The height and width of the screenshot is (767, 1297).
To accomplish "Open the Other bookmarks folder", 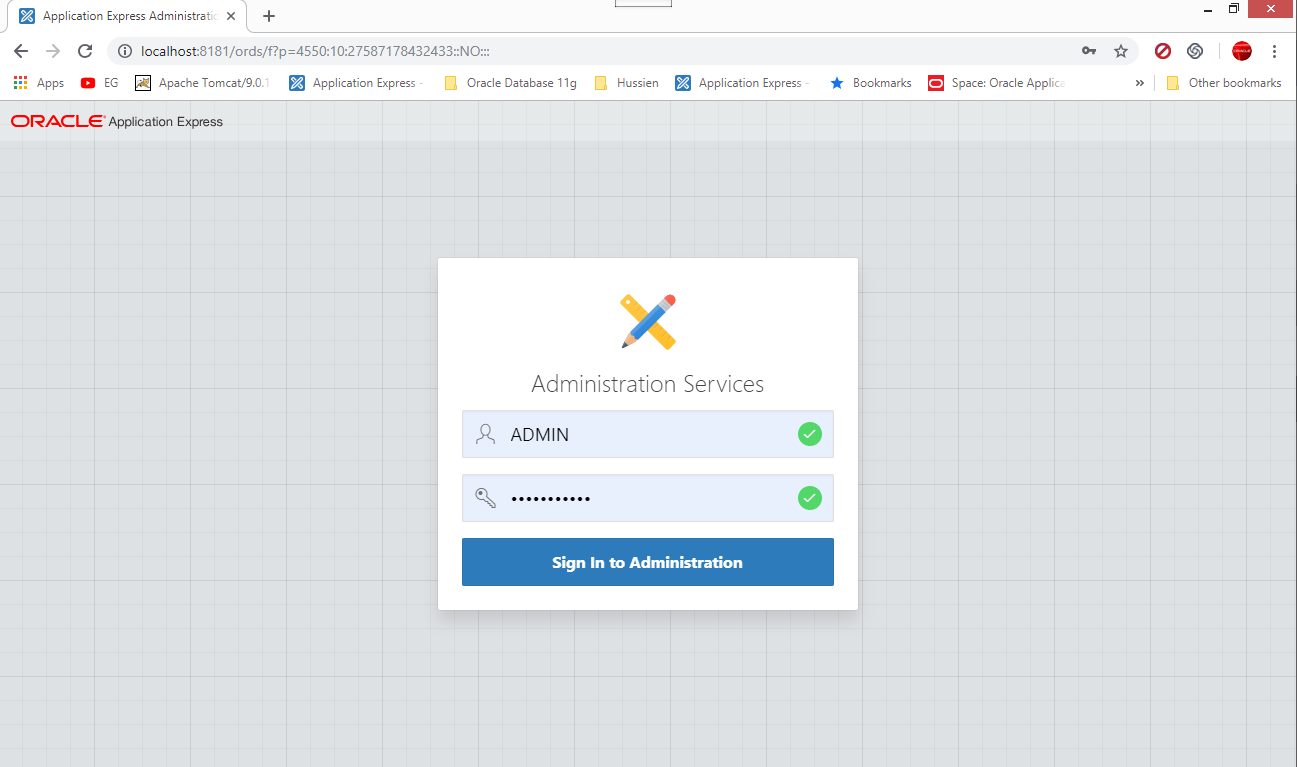I will pyautogui.click(x=1224, y=83).
